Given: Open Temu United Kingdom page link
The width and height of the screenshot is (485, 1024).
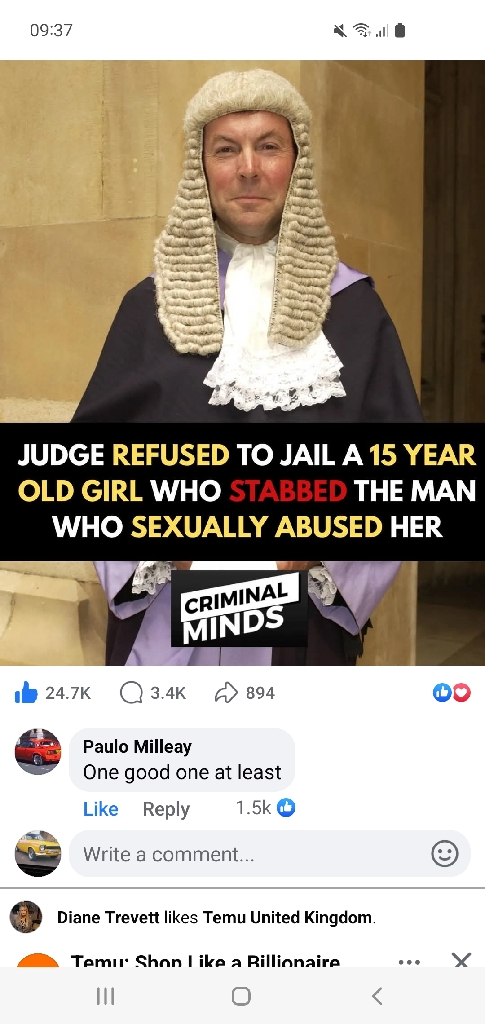Looking at the screenshot, I should point(287,918).
